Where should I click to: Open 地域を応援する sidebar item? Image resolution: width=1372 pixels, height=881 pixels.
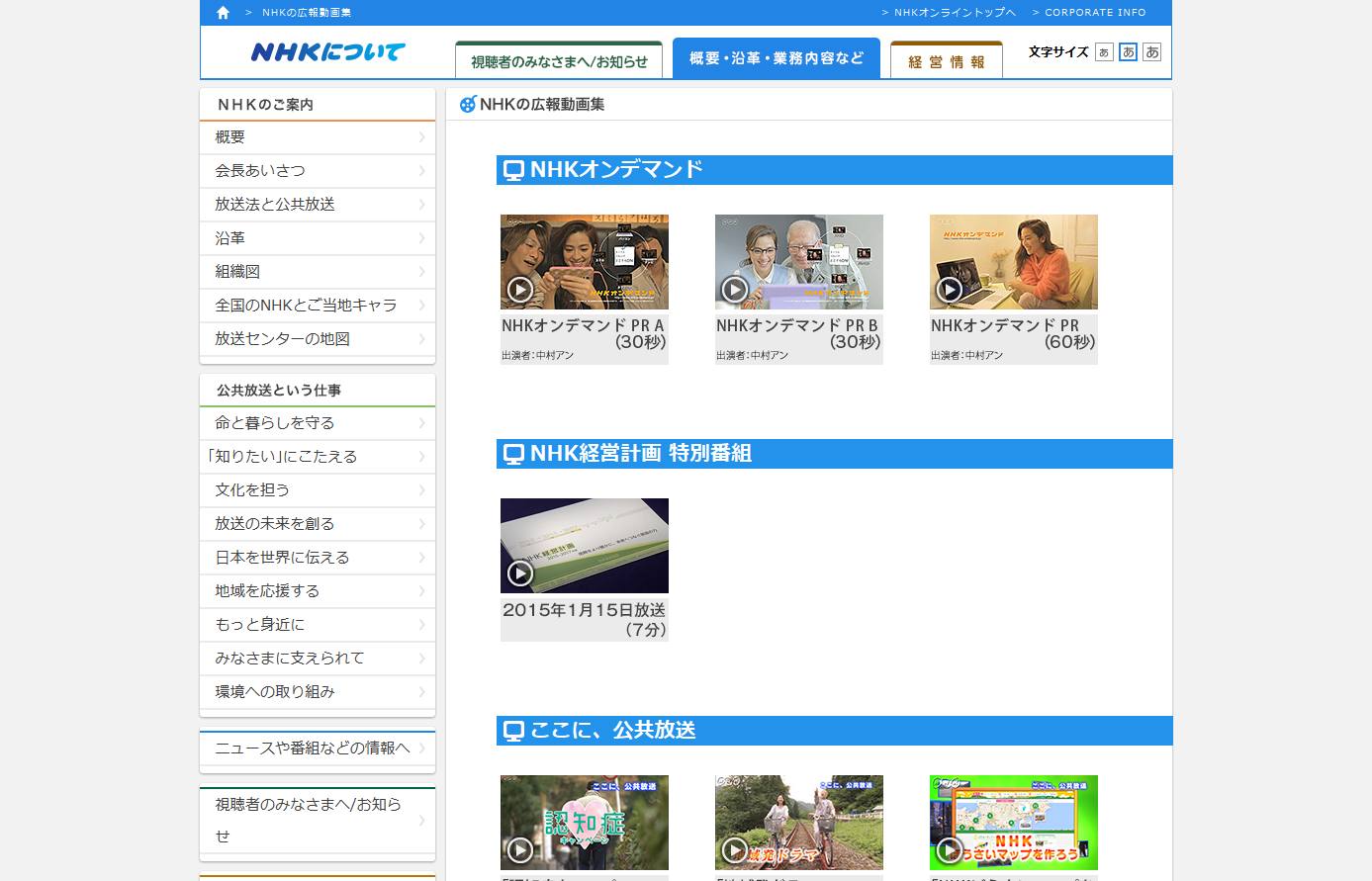[x=318, y=591]
